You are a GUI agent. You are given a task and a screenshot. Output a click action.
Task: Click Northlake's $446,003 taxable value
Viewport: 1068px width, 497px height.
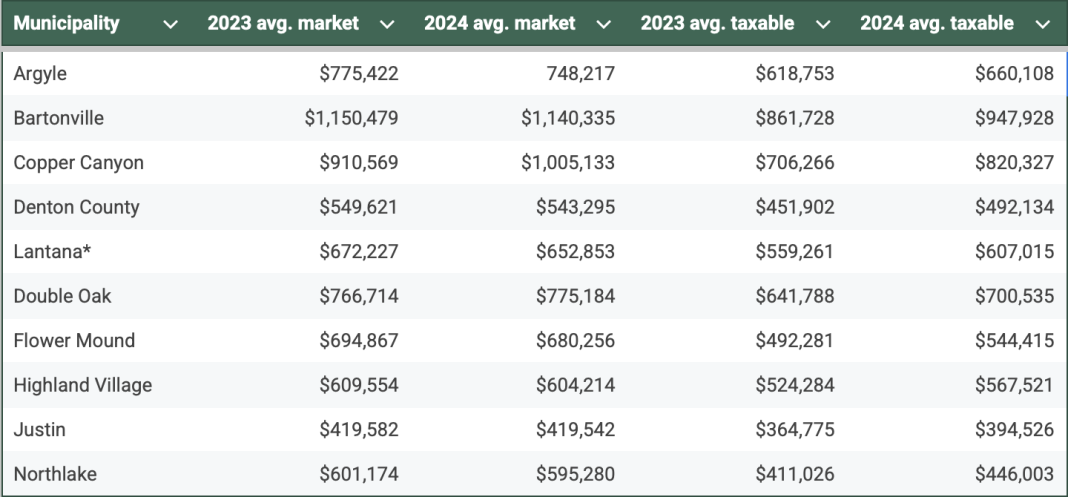click(1014, 474)
